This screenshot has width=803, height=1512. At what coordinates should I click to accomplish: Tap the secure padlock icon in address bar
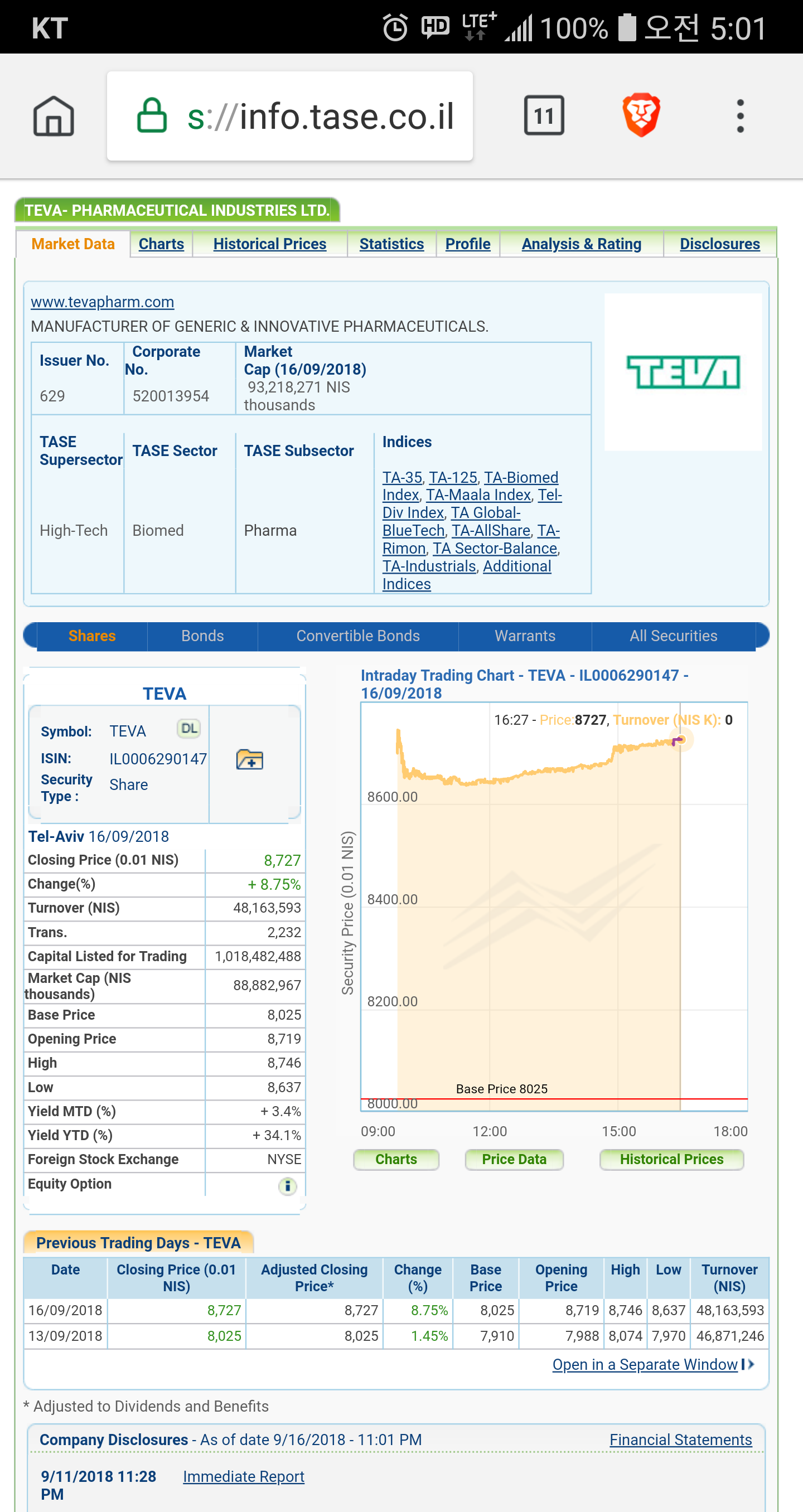(152, 115)
